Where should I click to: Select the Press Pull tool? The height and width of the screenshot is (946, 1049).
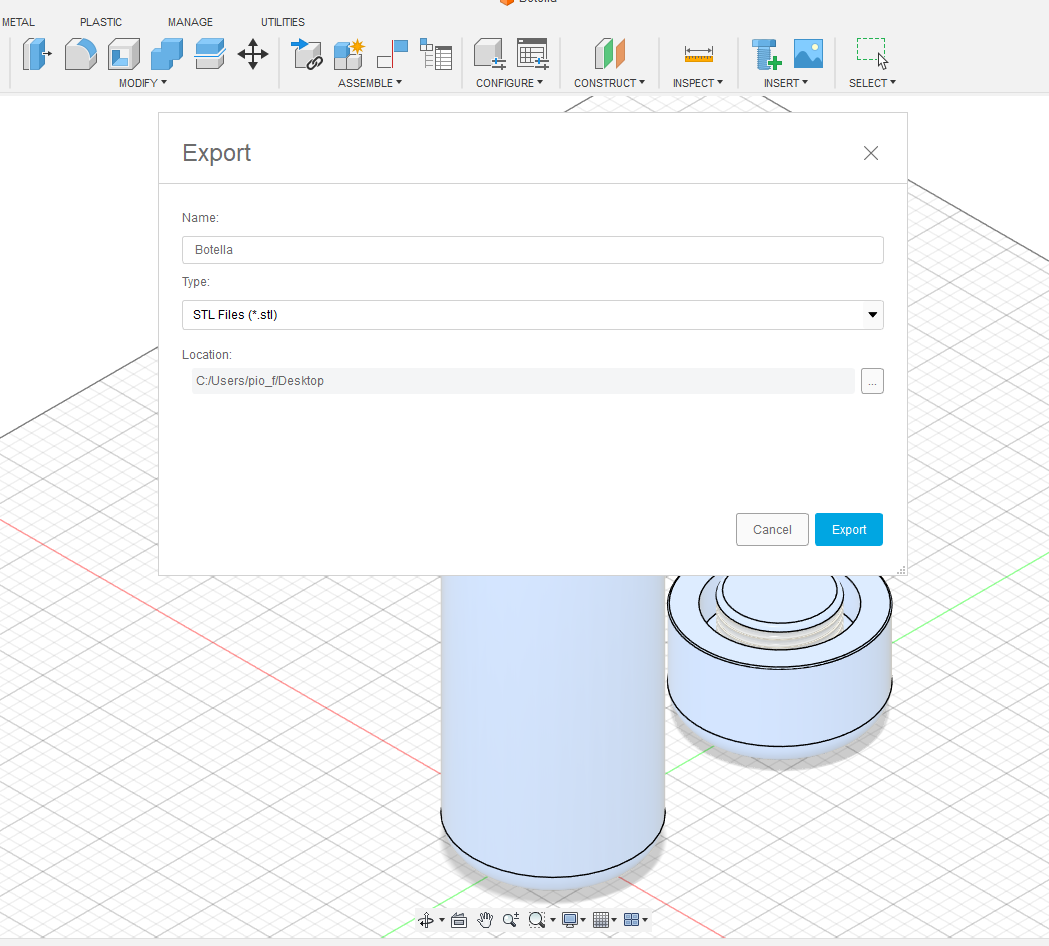pos(36,54)
